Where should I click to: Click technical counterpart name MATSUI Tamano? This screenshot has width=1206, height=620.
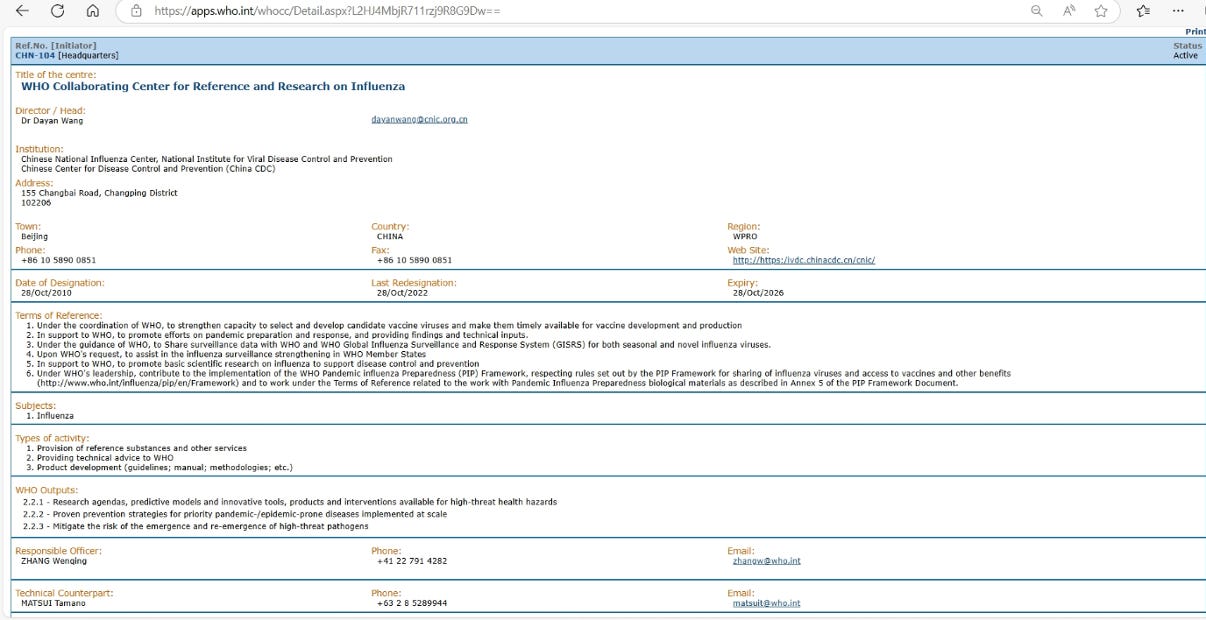click(x=53, y=603)
